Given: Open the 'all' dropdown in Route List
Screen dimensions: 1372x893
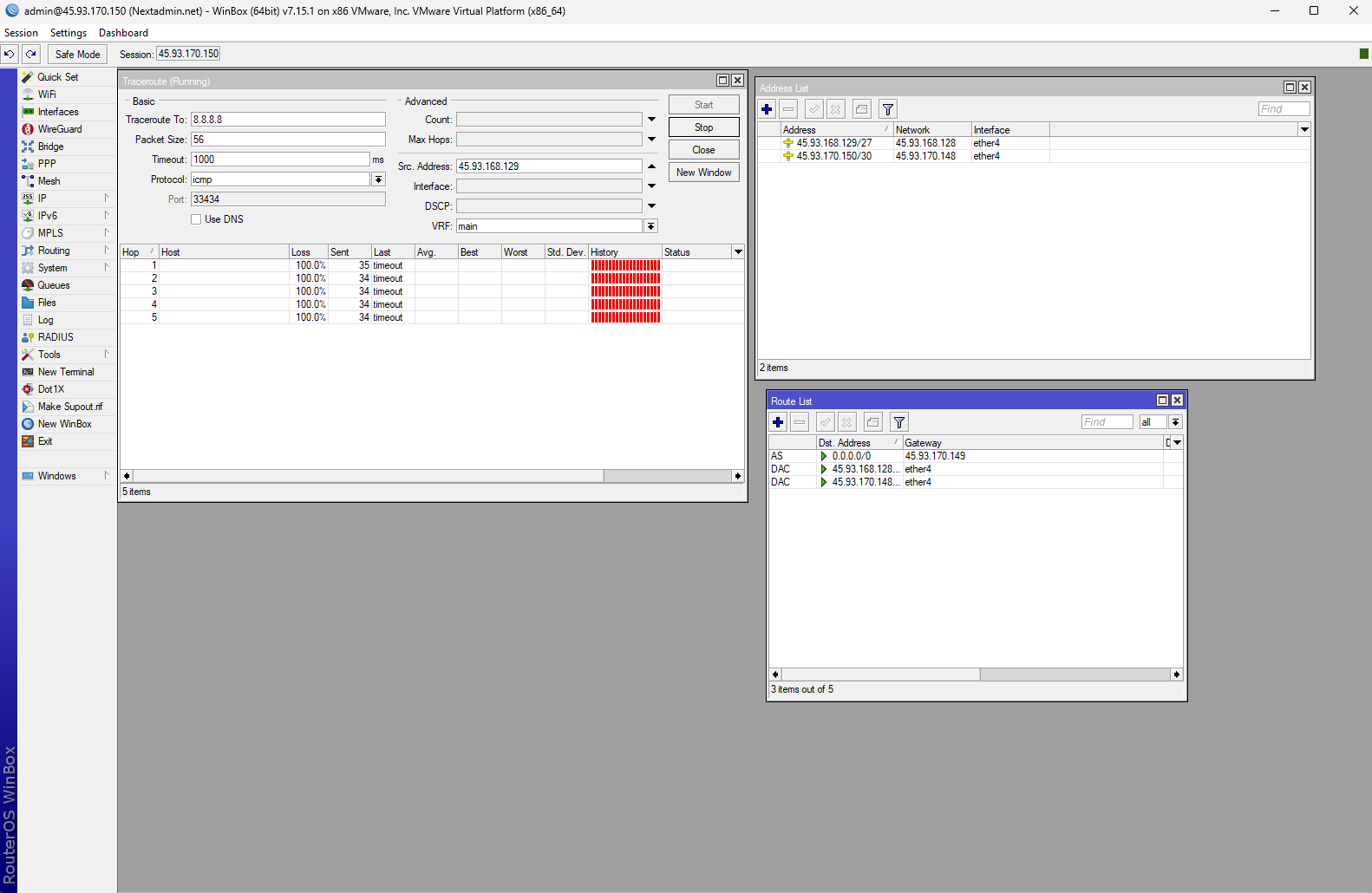Looking at the screenshot, I should 1175,422.
